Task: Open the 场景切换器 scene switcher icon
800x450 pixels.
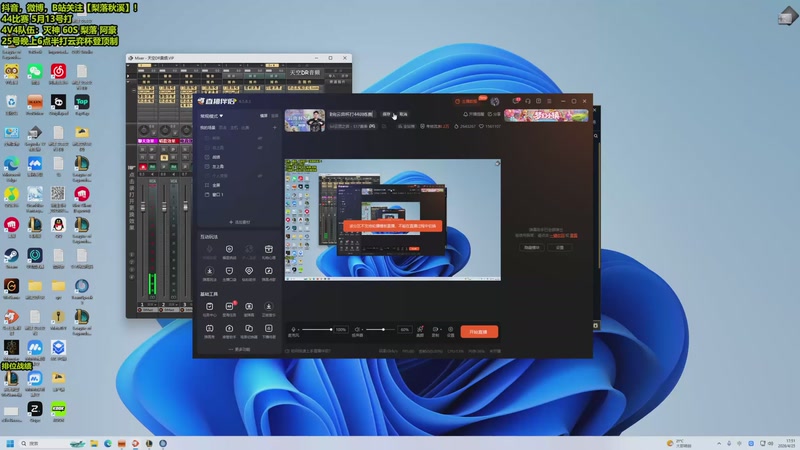Action: click(x=248, y=330)
